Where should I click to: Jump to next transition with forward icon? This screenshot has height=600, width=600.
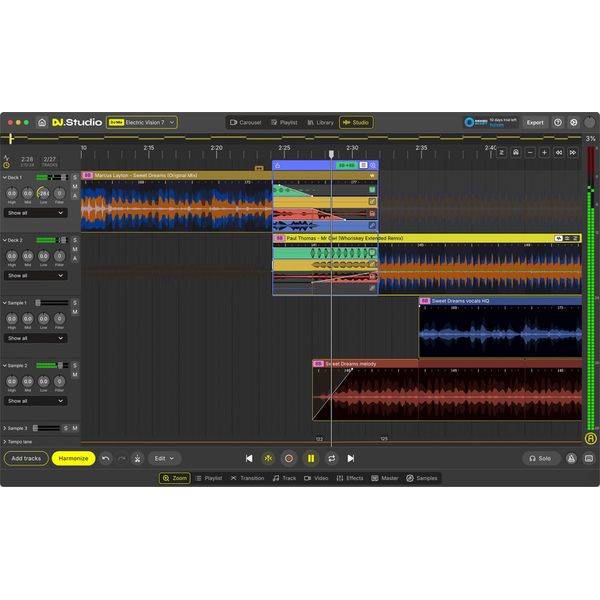click(573, 153)
